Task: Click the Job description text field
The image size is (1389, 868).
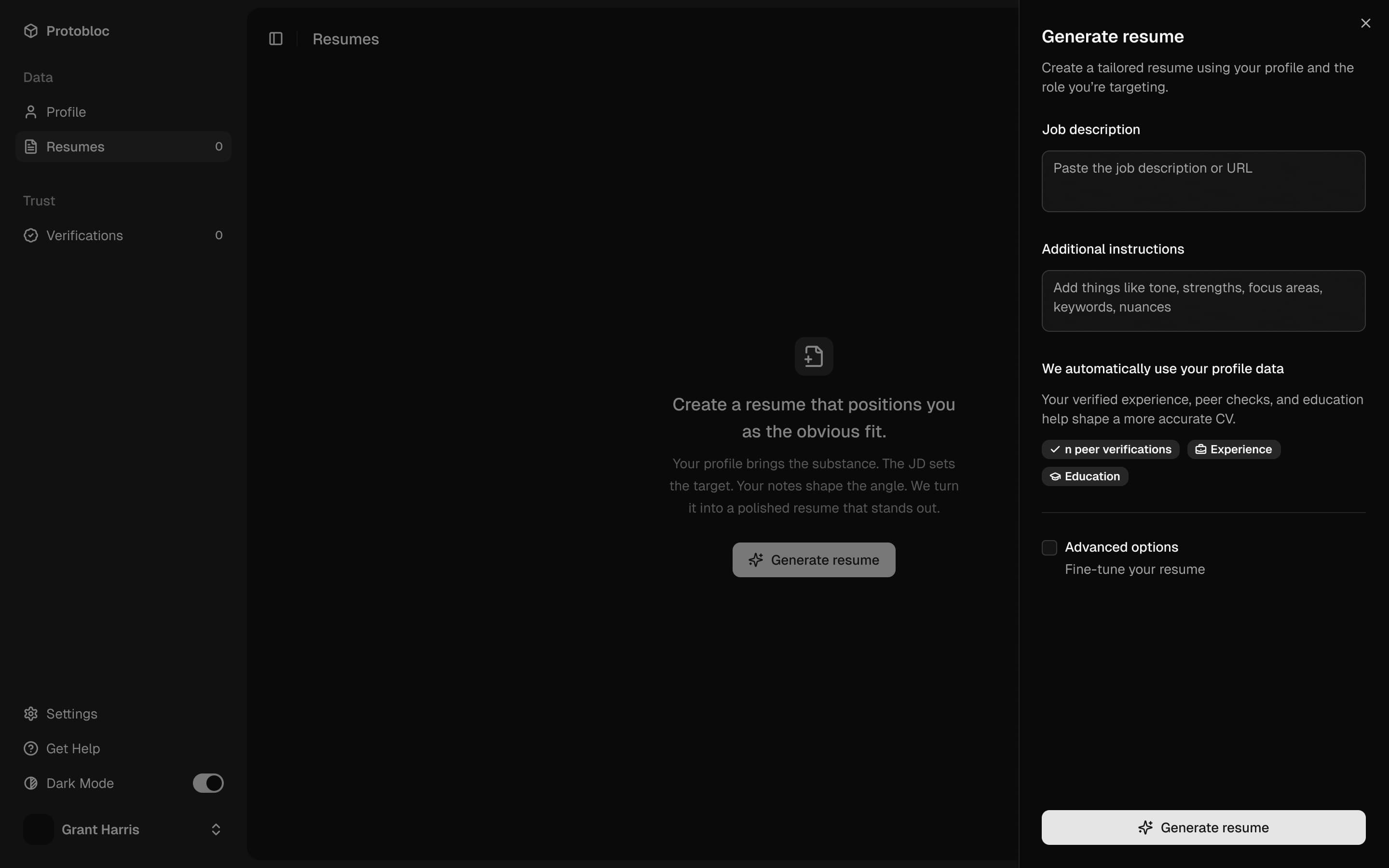Action: point(1203,181)
